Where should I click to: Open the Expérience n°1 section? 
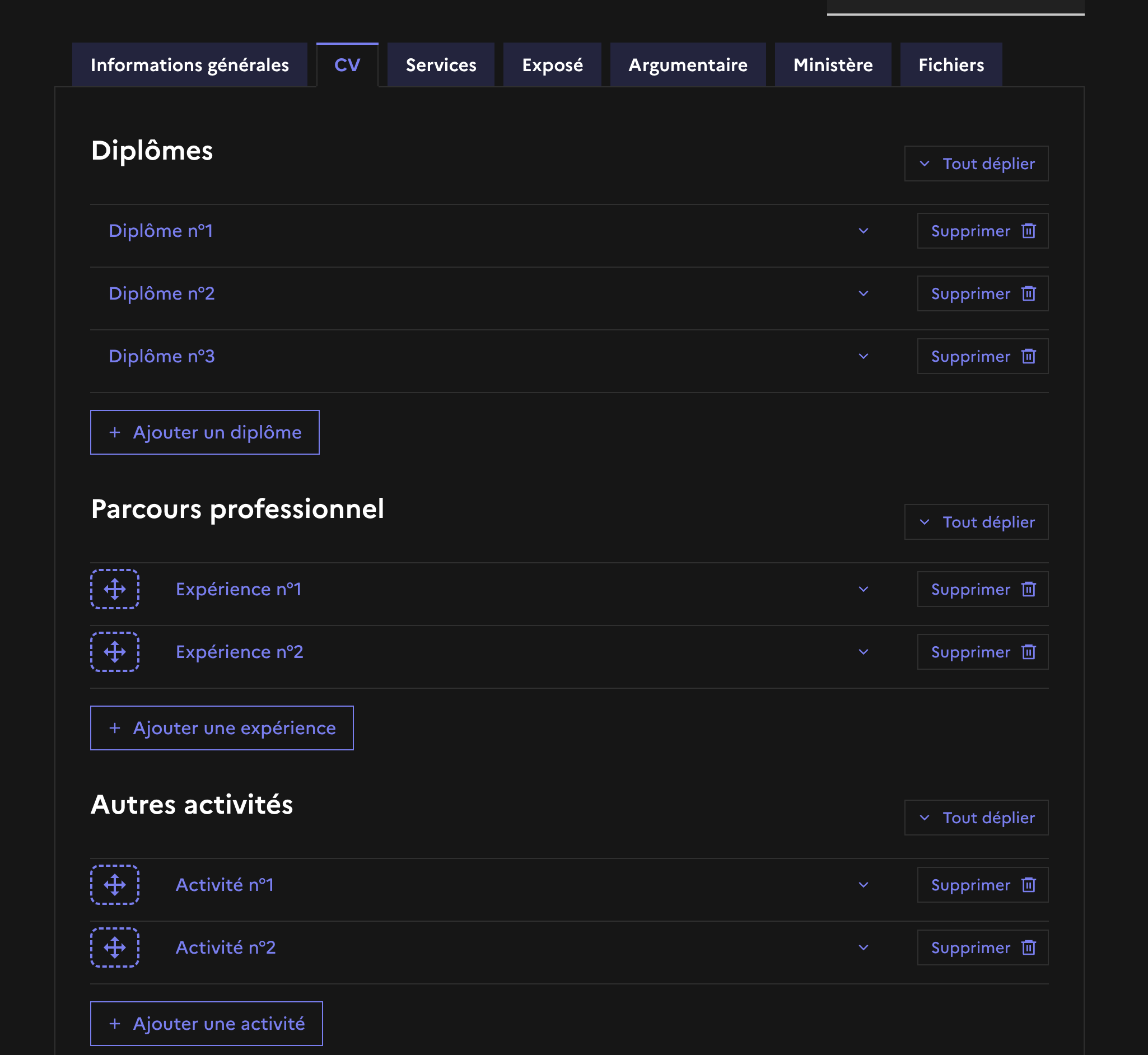click(863, 589)
